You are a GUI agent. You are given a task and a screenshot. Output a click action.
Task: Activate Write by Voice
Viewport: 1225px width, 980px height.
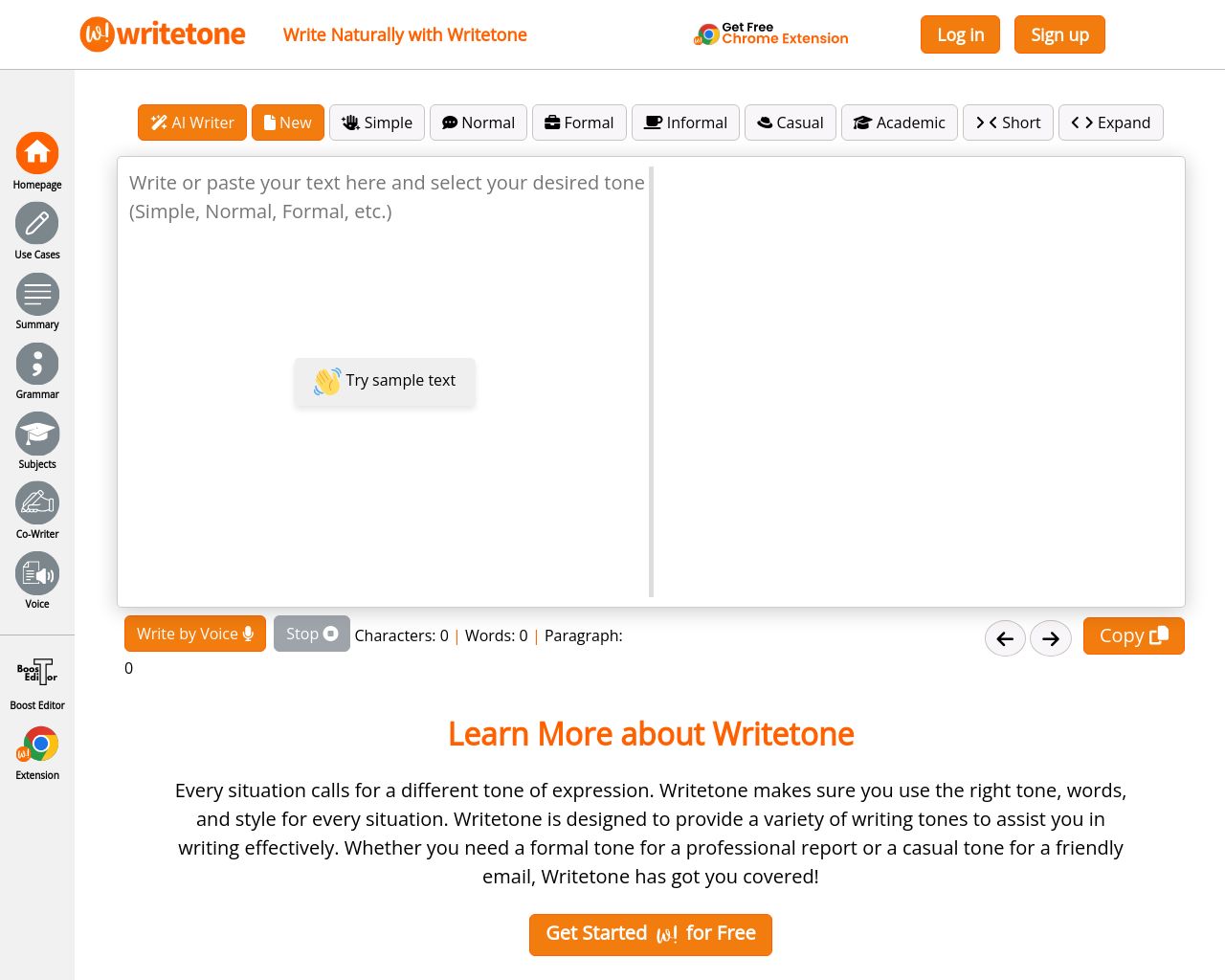194,633
